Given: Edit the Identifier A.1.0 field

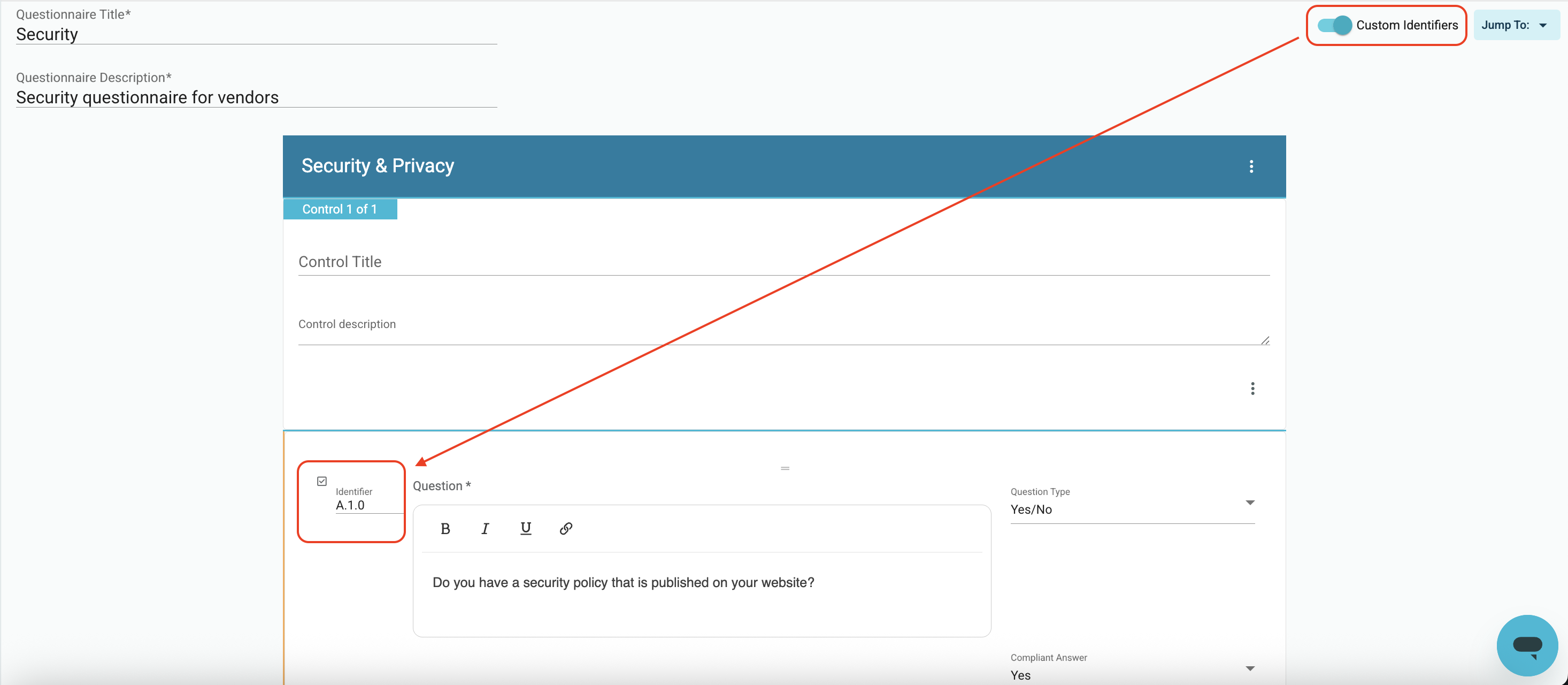Looking at the screenshot, I should click(369, 505).
